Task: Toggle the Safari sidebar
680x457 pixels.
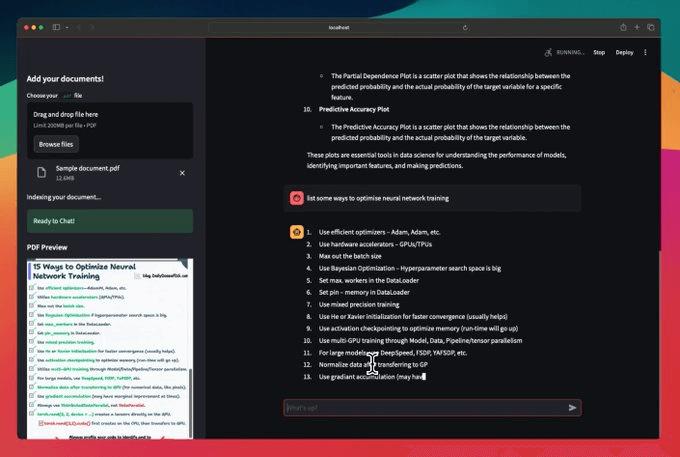Action: point(56,27)
